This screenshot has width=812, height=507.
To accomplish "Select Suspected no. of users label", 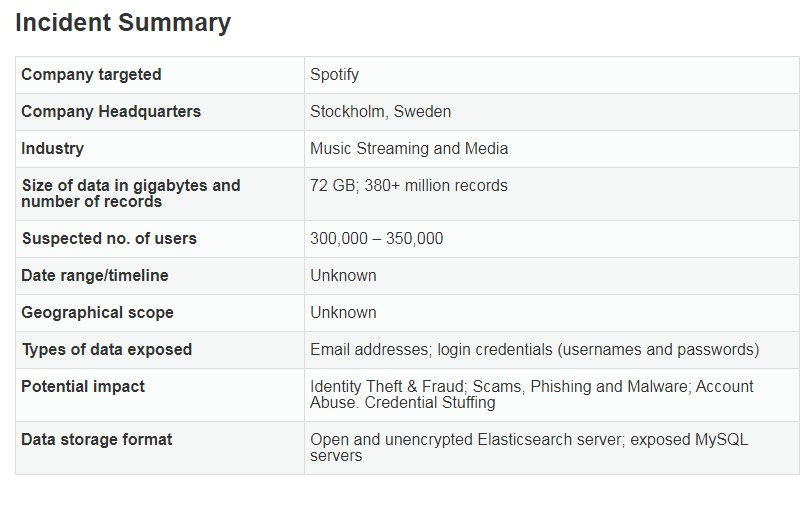I will tap(109, 238).
